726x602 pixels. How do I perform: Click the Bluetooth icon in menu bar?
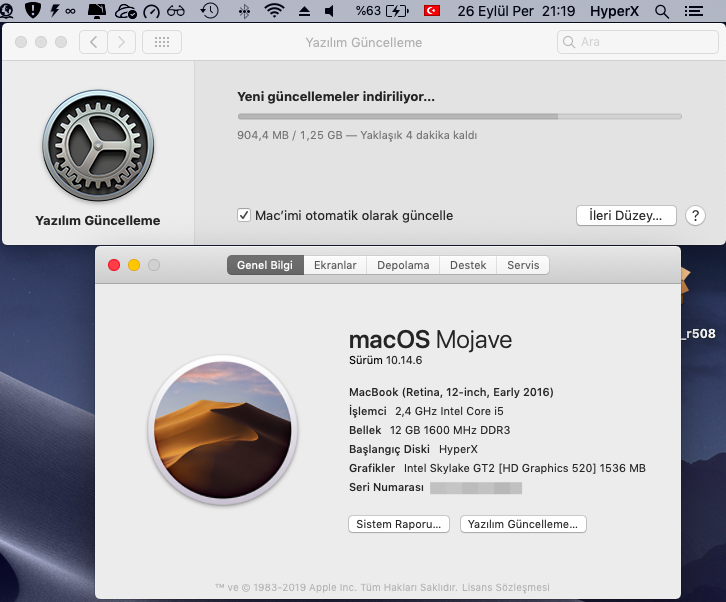243,12
